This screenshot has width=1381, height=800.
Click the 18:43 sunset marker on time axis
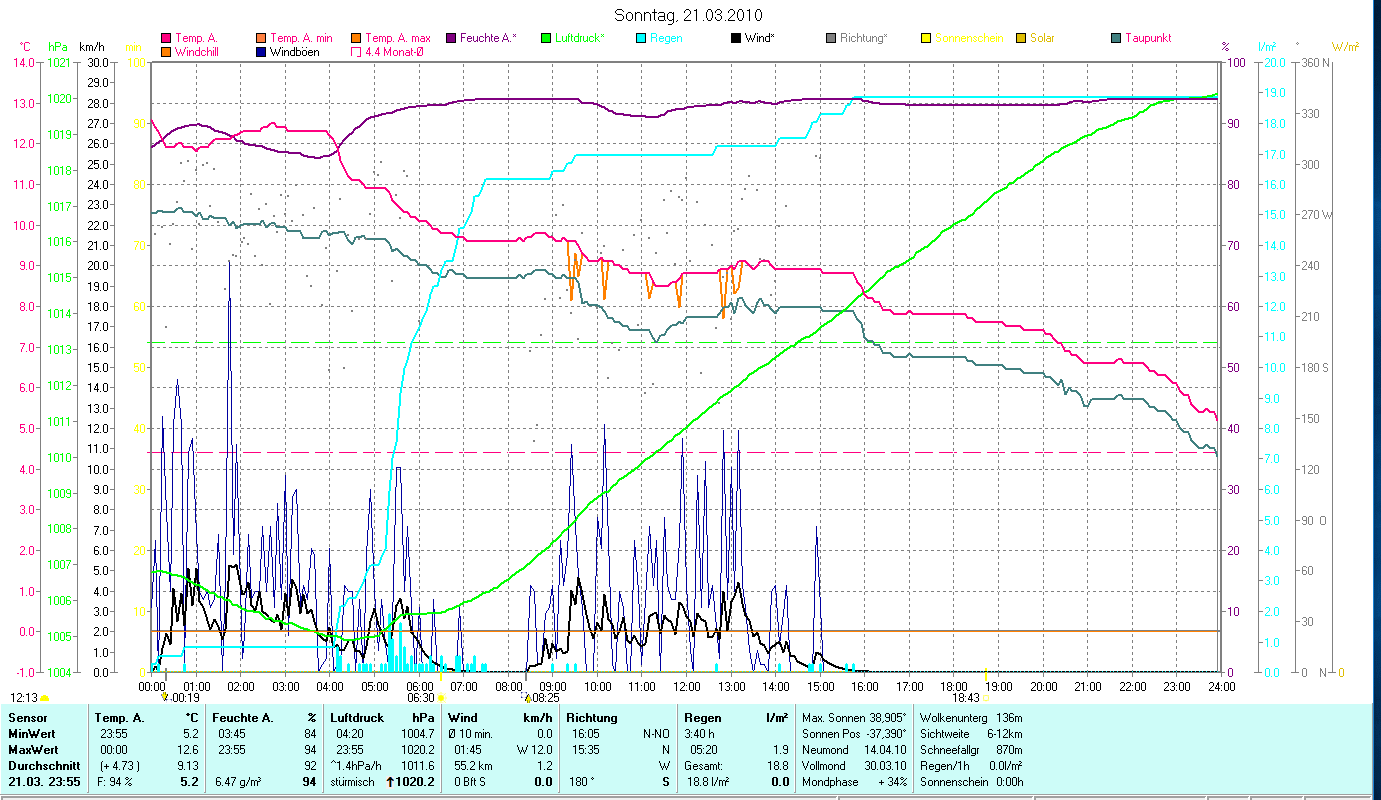966,698
